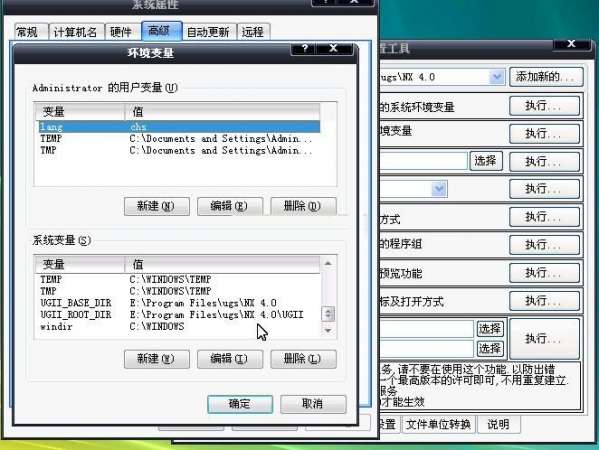Image resolution: width=599 pixels, height=450 pixels.
Task: Click 执行 next to 系统环境变量
Action: [545, 106]
